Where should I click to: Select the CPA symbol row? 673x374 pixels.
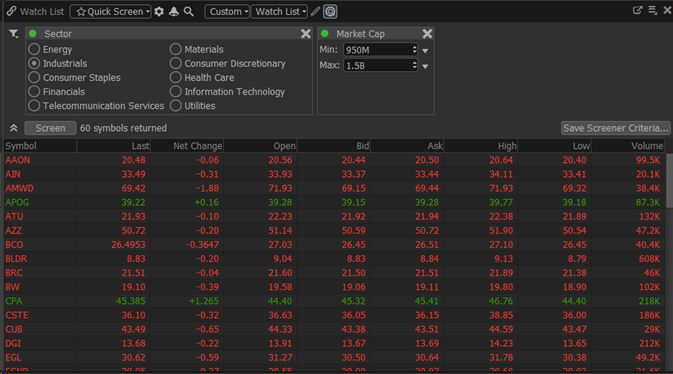click(335, 301)
